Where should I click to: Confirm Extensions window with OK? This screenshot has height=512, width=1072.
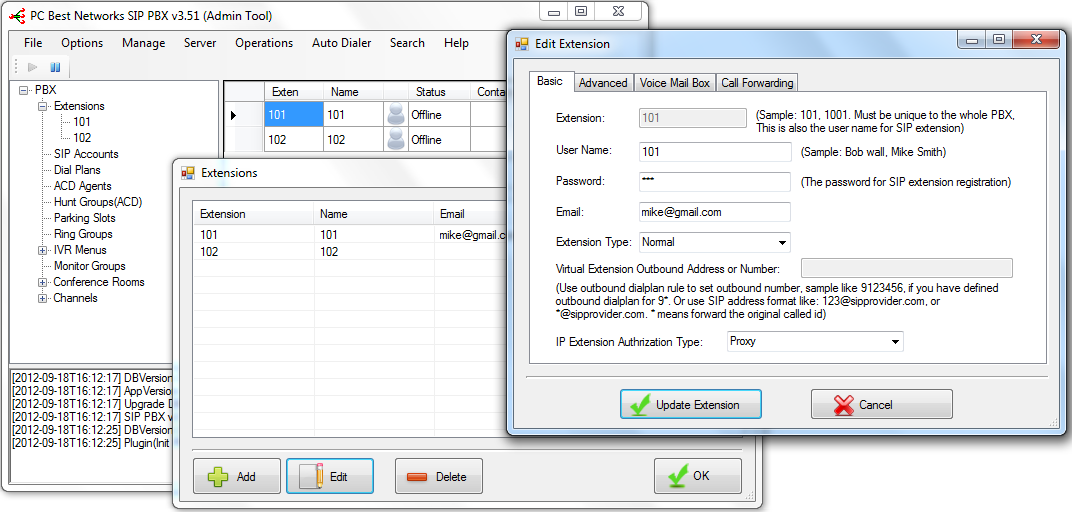pyautogui.click(x=697, y=476)
